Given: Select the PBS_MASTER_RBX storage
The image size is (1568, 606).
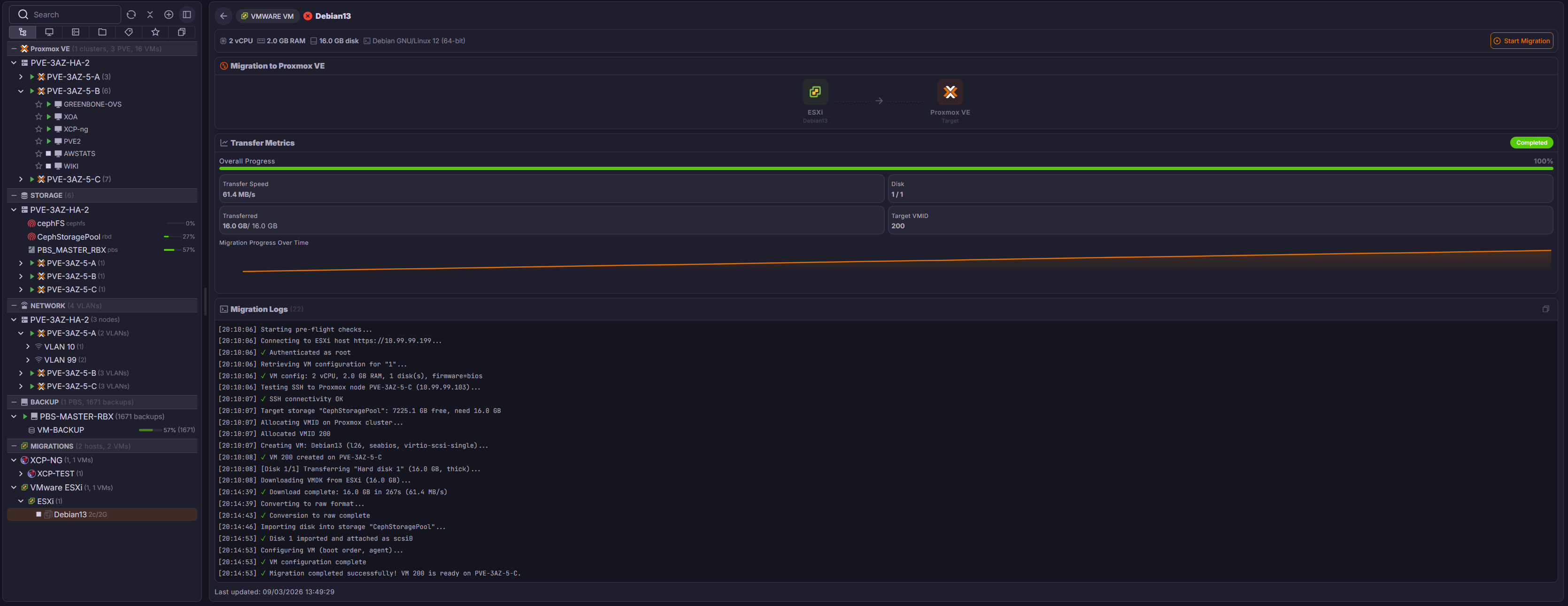Looking at the screenshot, I should tap(102, 250).
